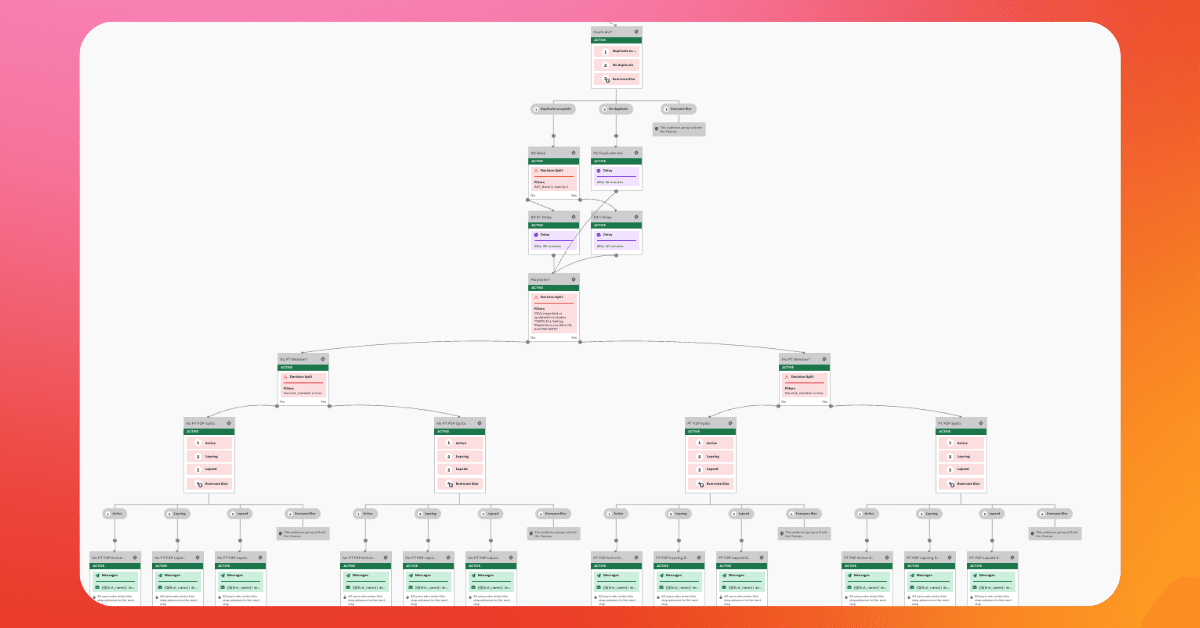Click the Delay clock icon in Alt 1 Delay node
Image resolution: width=1200 pixels, height=628 pixels.
598,235
